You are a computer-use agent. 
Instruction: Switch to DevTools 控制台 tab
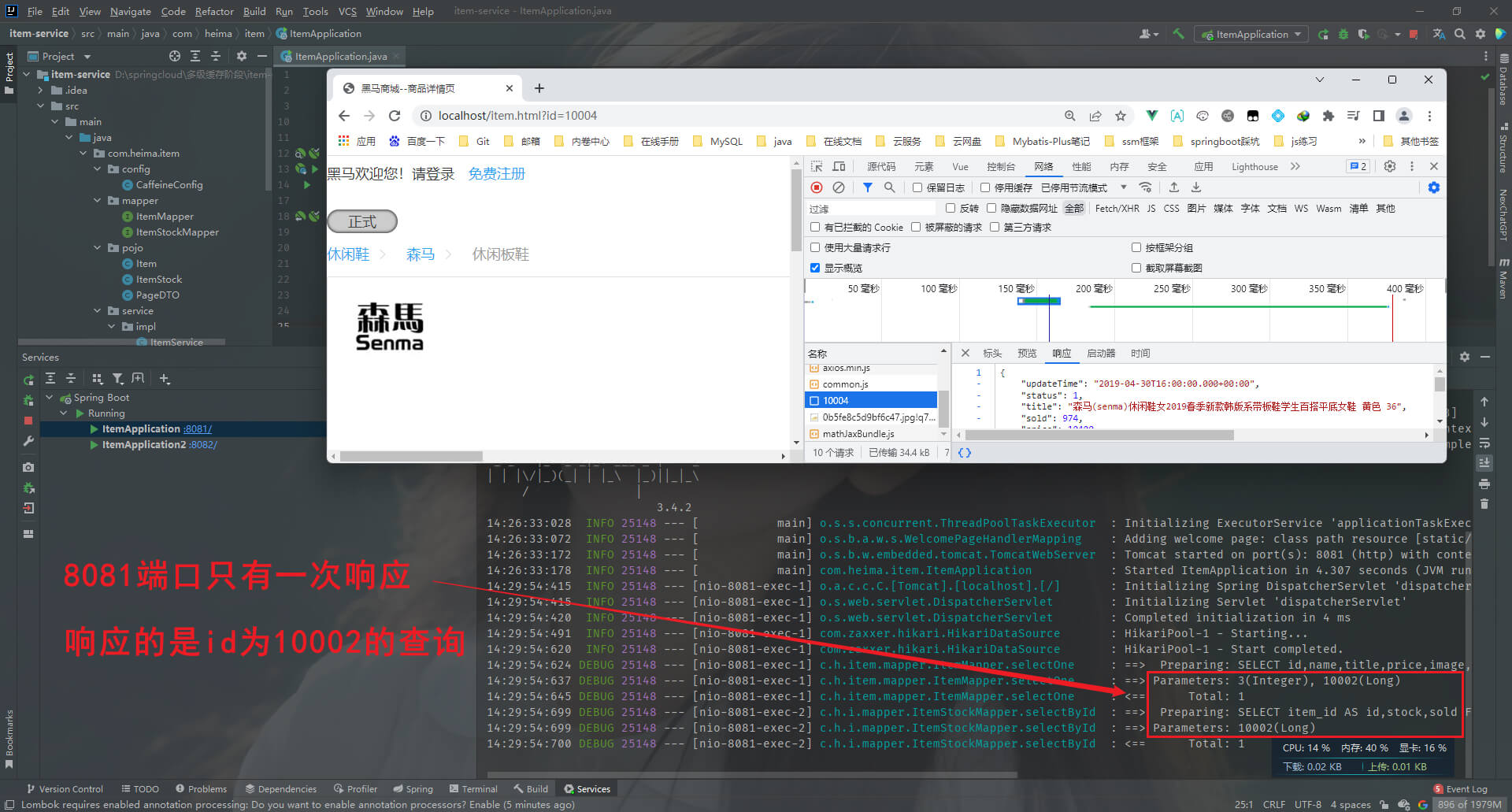pos(1001,166)
